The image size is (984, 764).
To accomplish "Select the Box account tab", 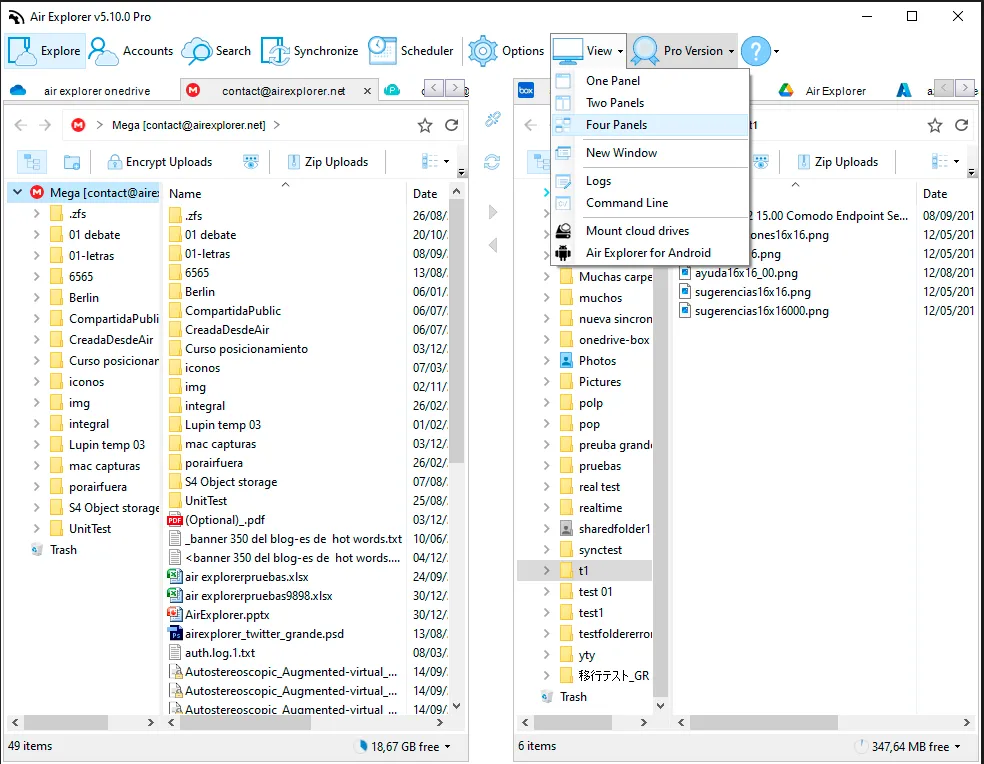I will [x=526, y=90].
